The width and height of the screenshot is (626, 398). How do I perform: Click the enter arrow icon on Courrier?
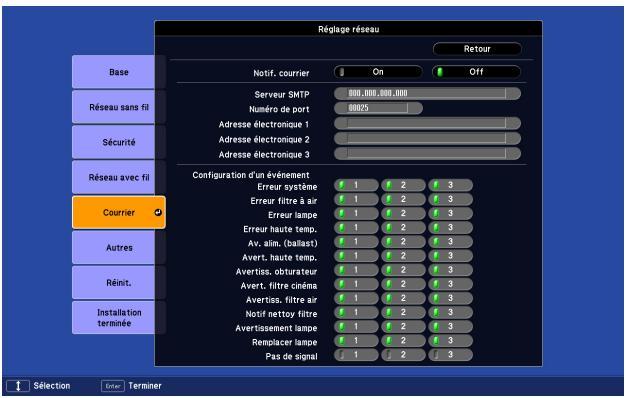[158, 212]
